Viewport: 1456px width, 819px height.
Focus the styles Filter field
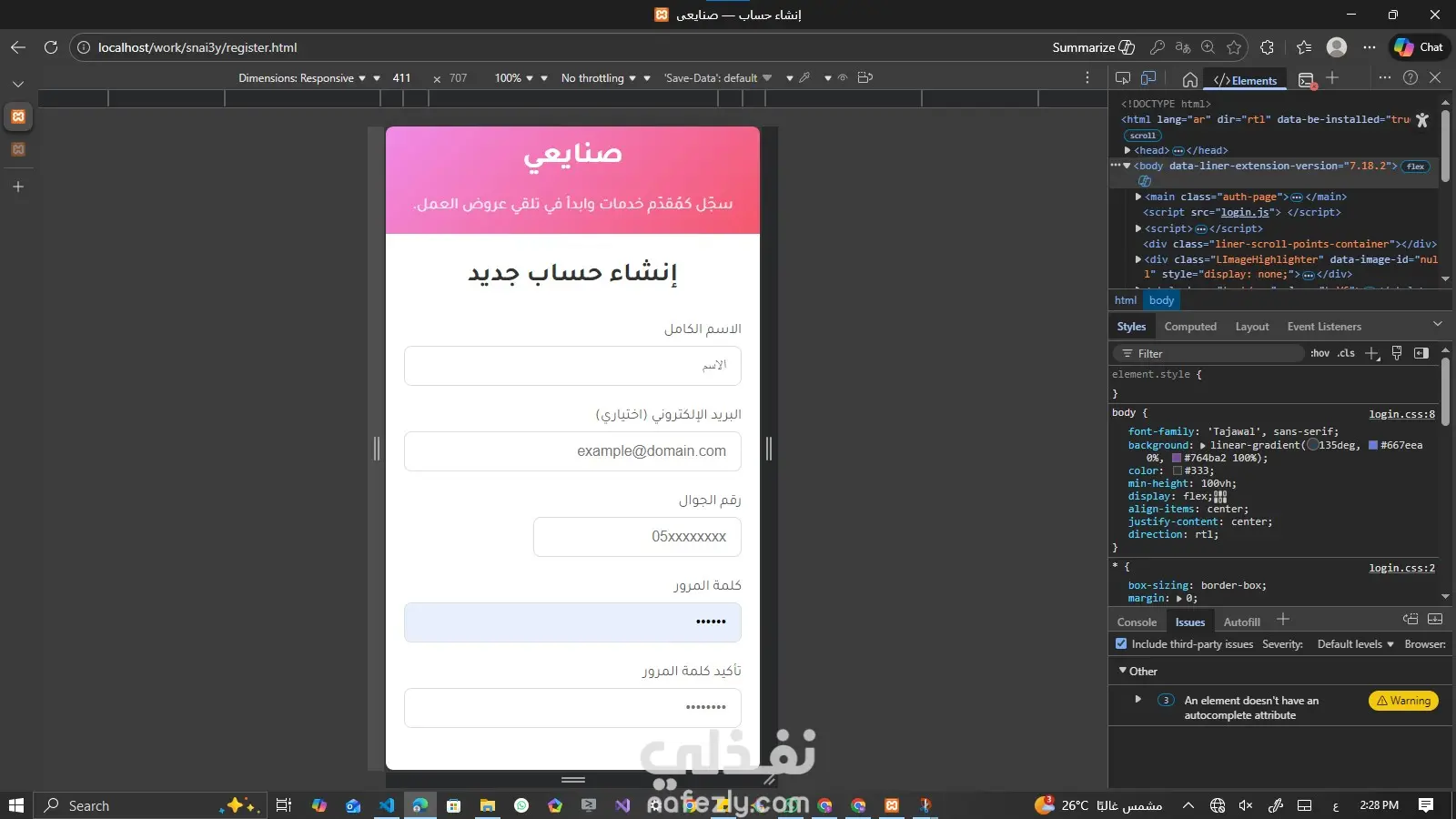[x=1210, y=353]
